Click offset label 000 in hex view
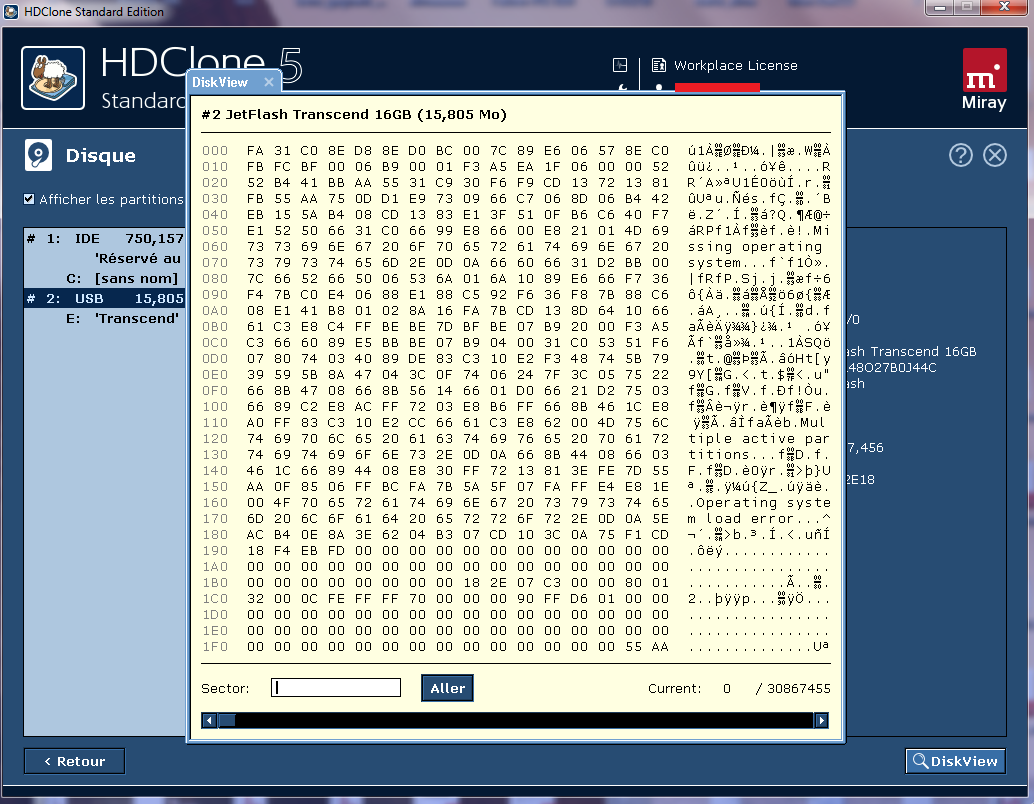The width and height of the screenshot is (1034, 804). (215, 151)
